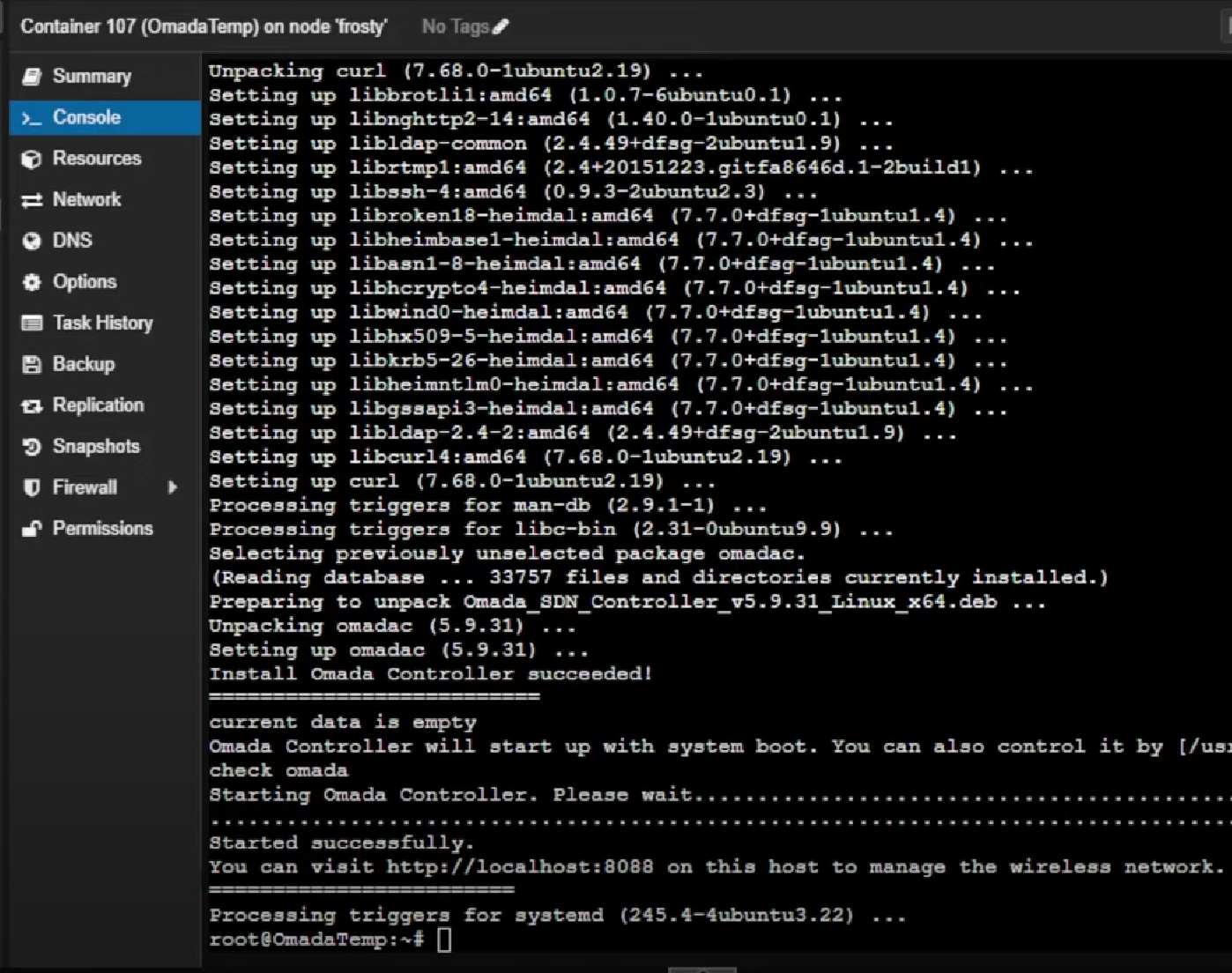Select the Firewall menu entry
This screenshot has height=973, width=1232.
tap(85, 487)
